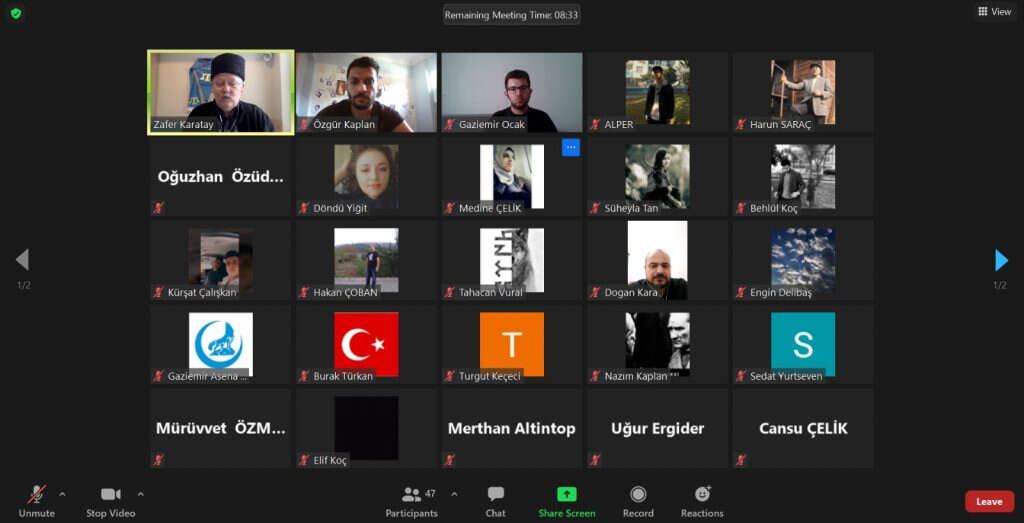Stop Video camera
Screen dimensions: 1024x523
click(x=110, y=501)
